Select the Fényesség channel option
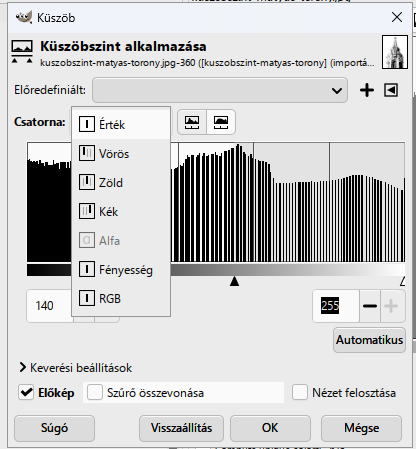 (121, 269)
